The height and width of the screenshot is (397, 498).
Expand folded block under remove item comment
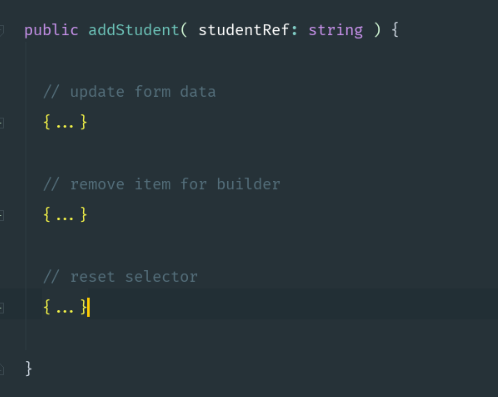coord(65,215)
